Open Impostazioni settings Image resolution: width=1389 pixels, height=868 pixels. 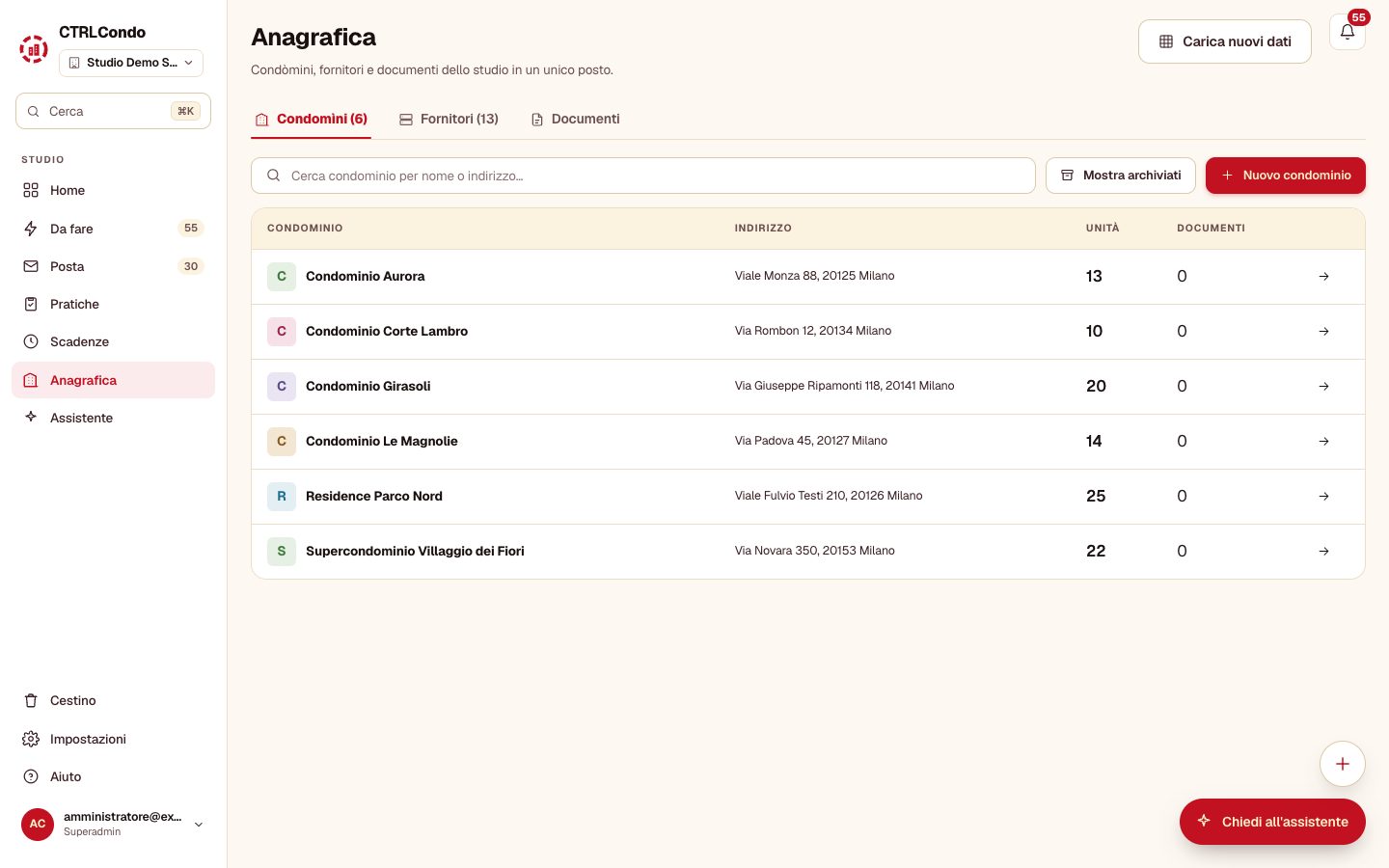(x=113, y=739)
